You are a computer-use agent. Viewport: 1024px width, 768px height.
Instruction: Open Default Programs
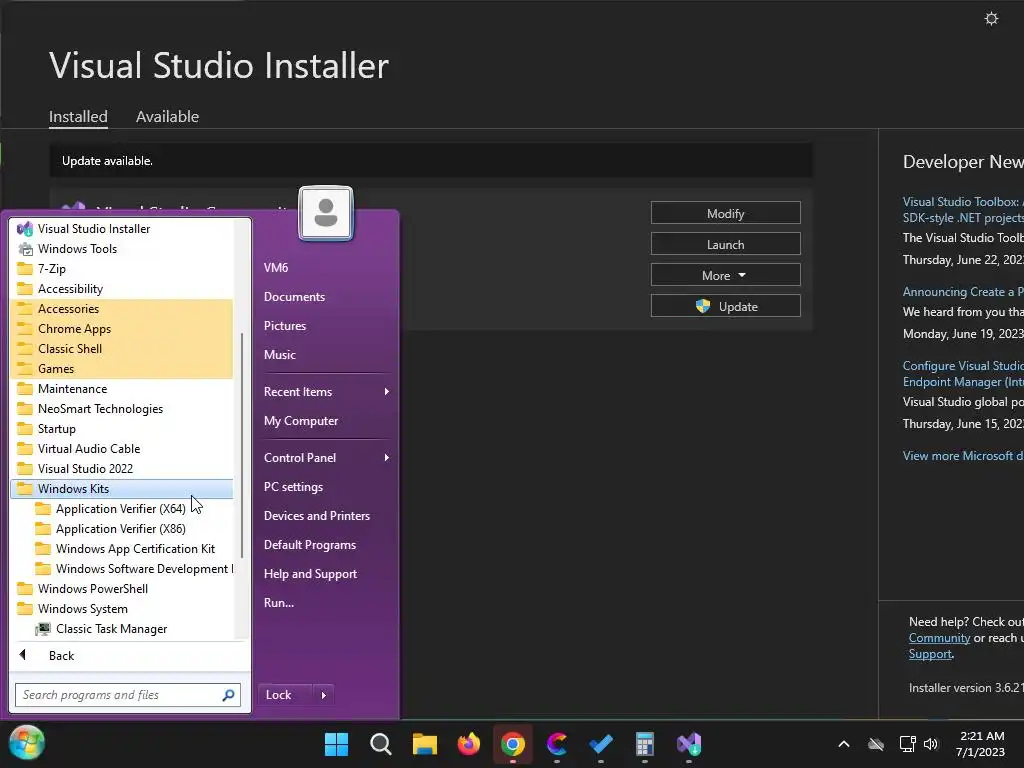[x=310, y=545]
